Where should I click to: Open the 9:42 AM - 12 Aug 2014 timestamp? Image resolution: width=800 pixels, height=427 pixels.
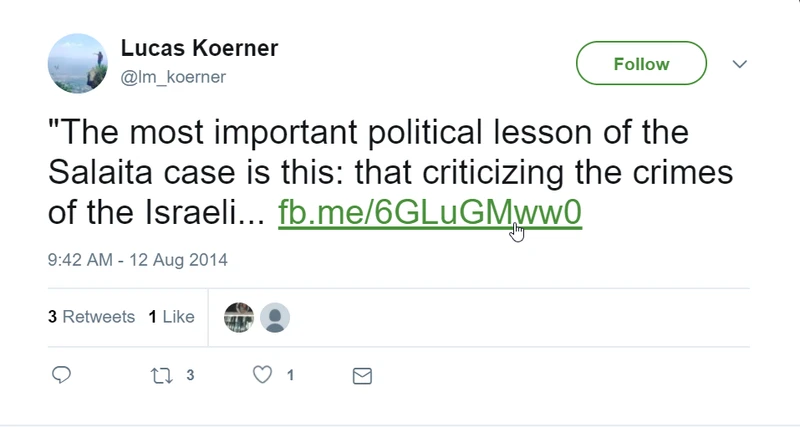click(x=138, y=260)
